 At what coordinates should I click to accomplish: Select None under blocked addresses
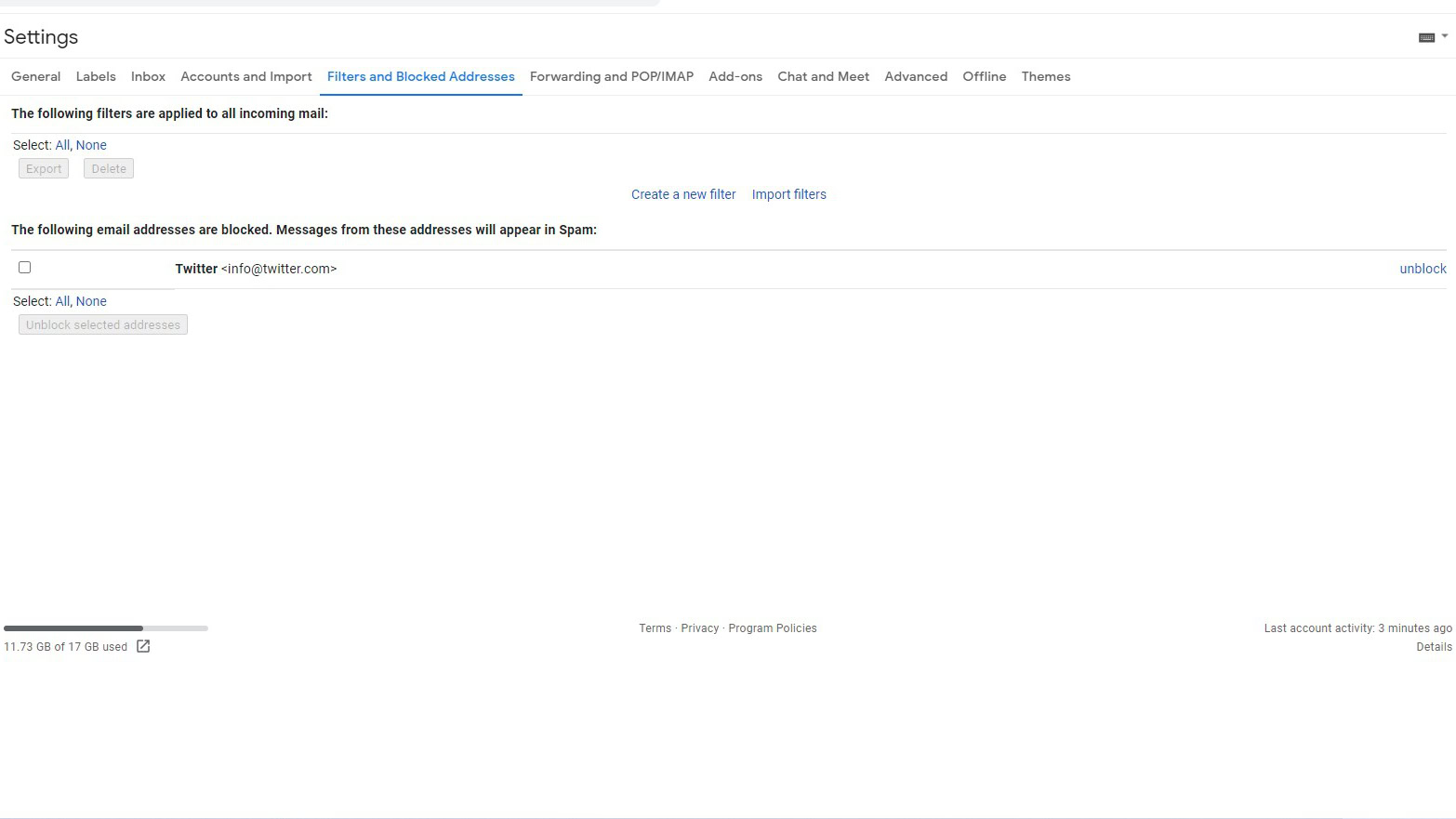point(91,301)
